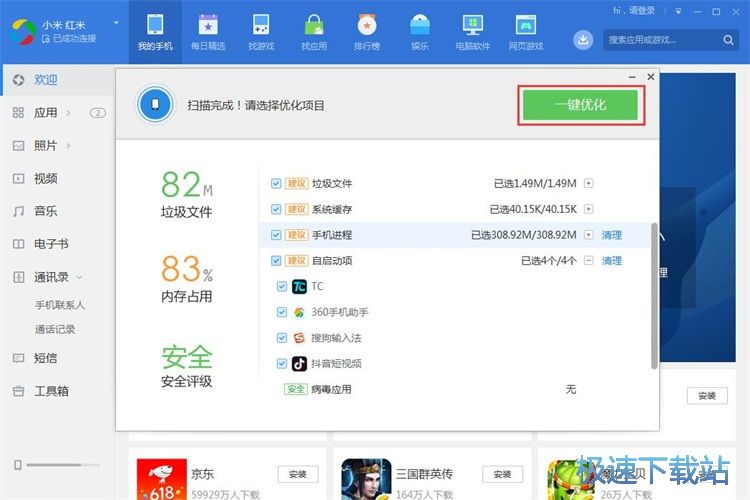The image size is (750, 500).
Task: Click the 电子书 book icon
Action: [x=18, y=244]
